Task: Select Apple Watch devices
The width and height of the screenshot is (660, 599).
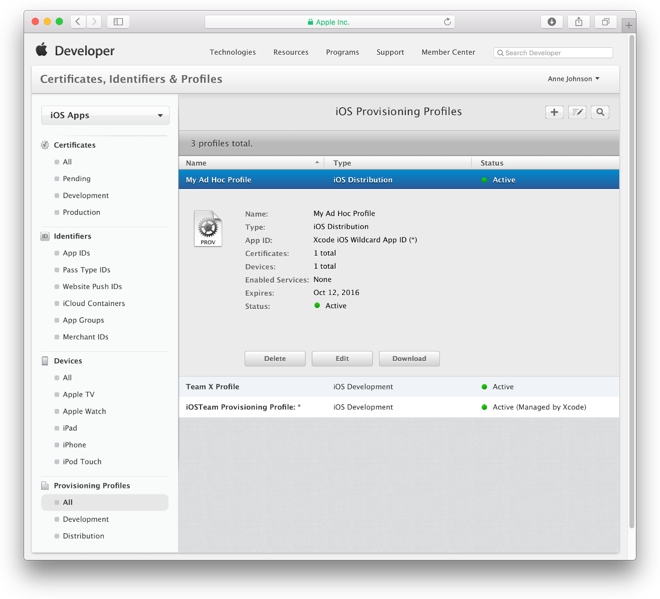Action: [x=84, y=411]
